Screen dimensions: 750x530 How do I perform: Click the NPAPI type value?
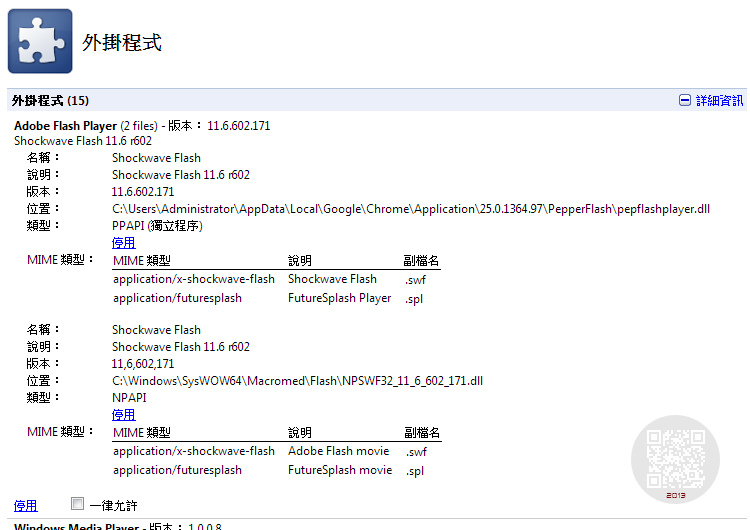(129, 398)
